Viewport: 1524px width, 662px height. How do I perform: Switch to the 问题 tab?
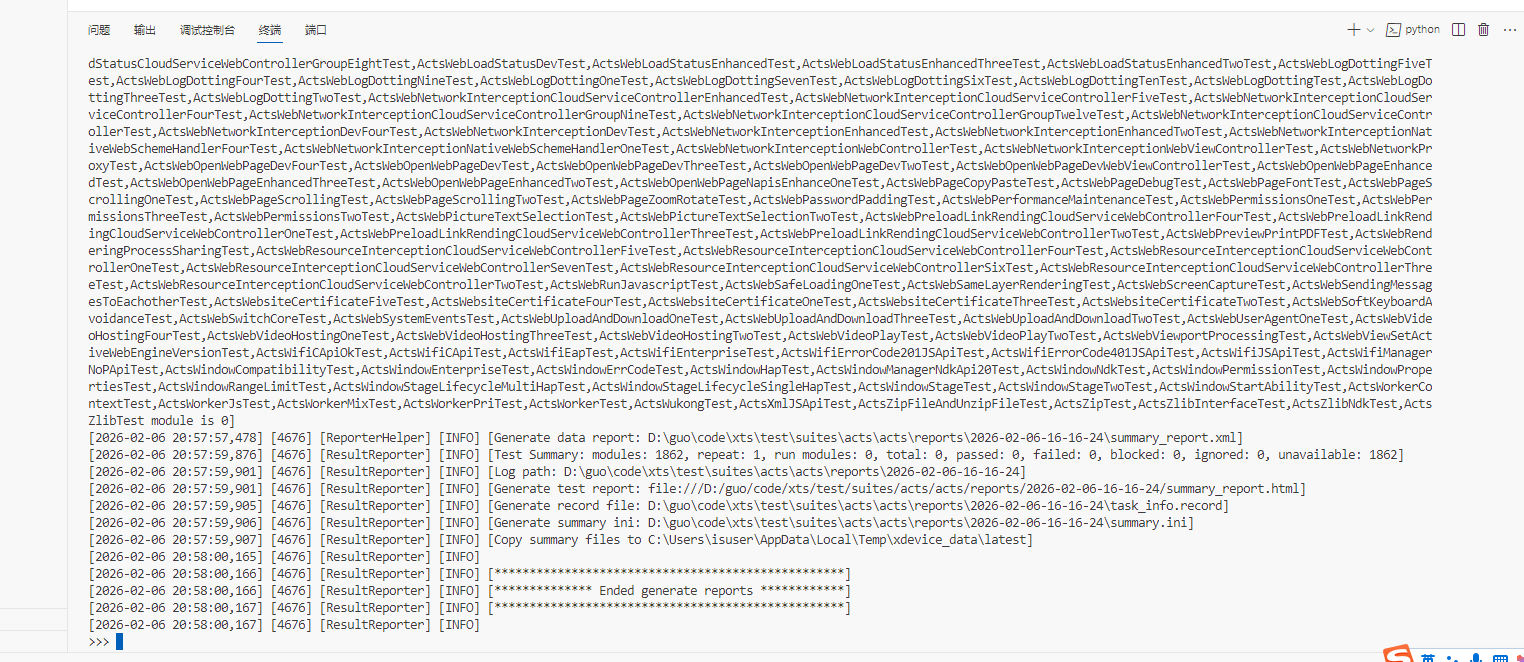pos(99,31)
